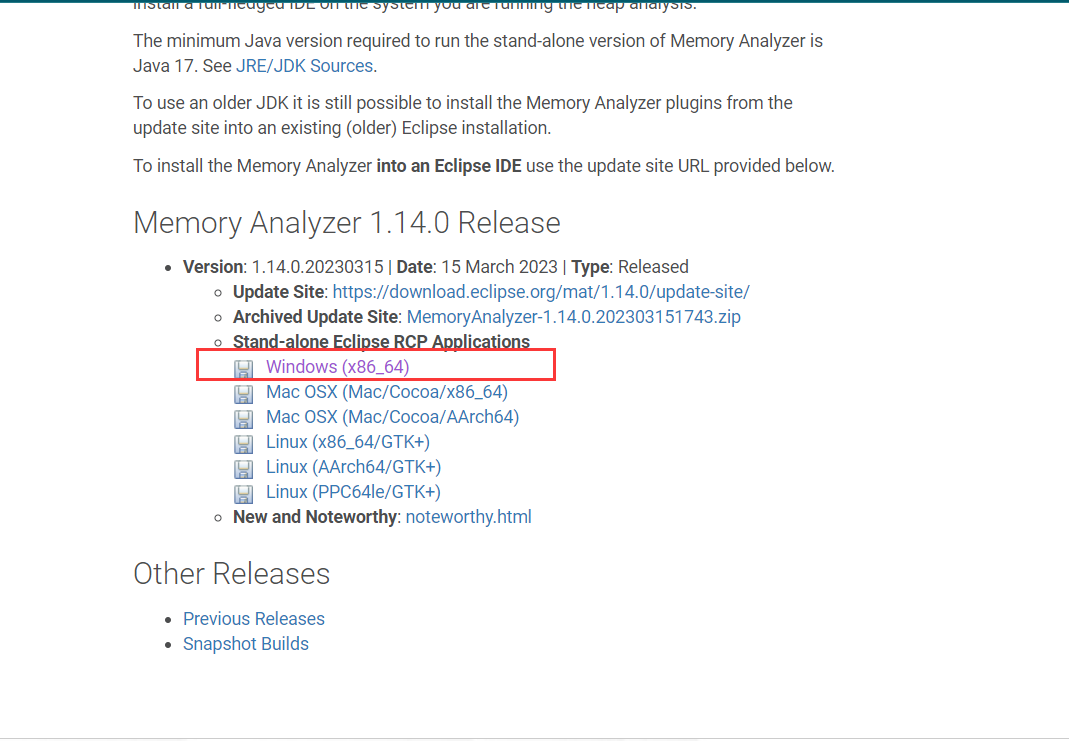Open the noteworthy.html link
Image resolution: width=1069 pixels, height=741 pixels.
[468, 517]
